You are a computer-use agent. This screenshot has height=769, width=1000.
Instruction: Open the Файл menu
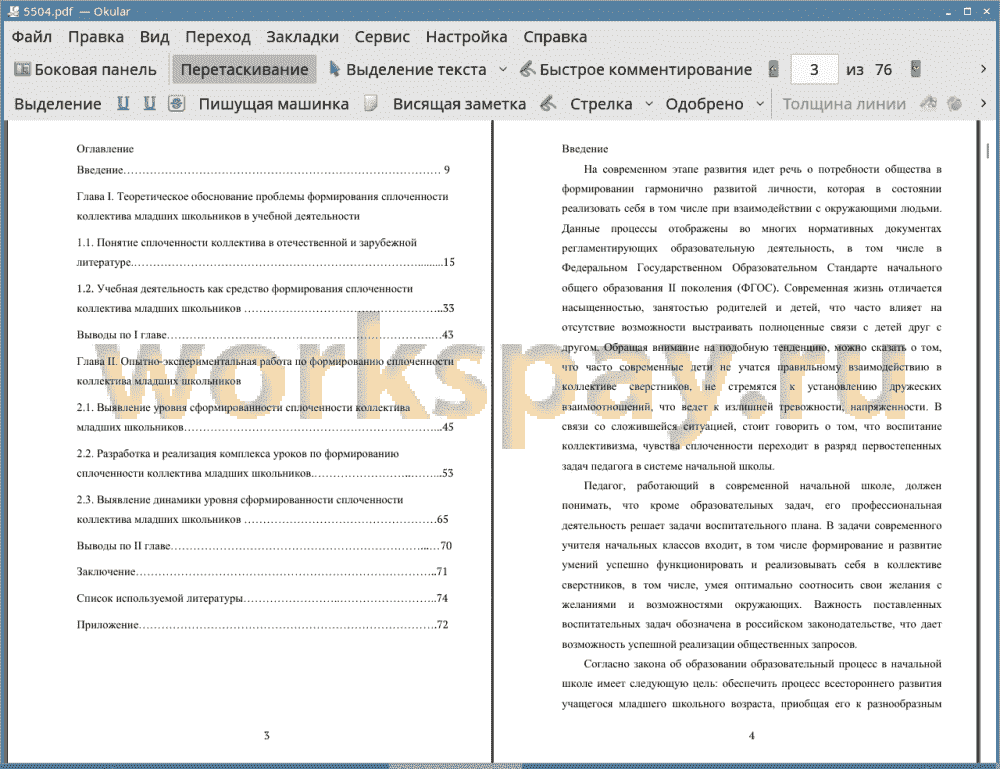[32, 37]
